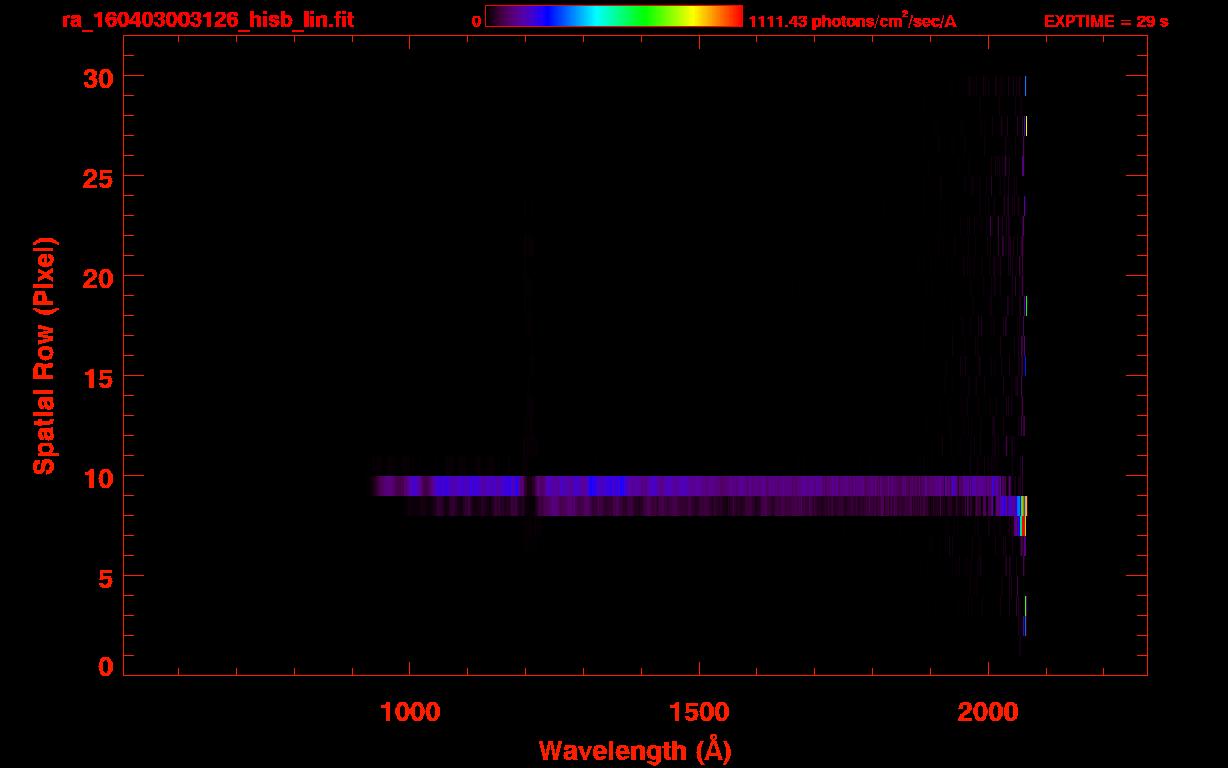Click the Spatial Row (Pixel) axis label
This screenshot has height=768, width=1228.
[45, 355]
